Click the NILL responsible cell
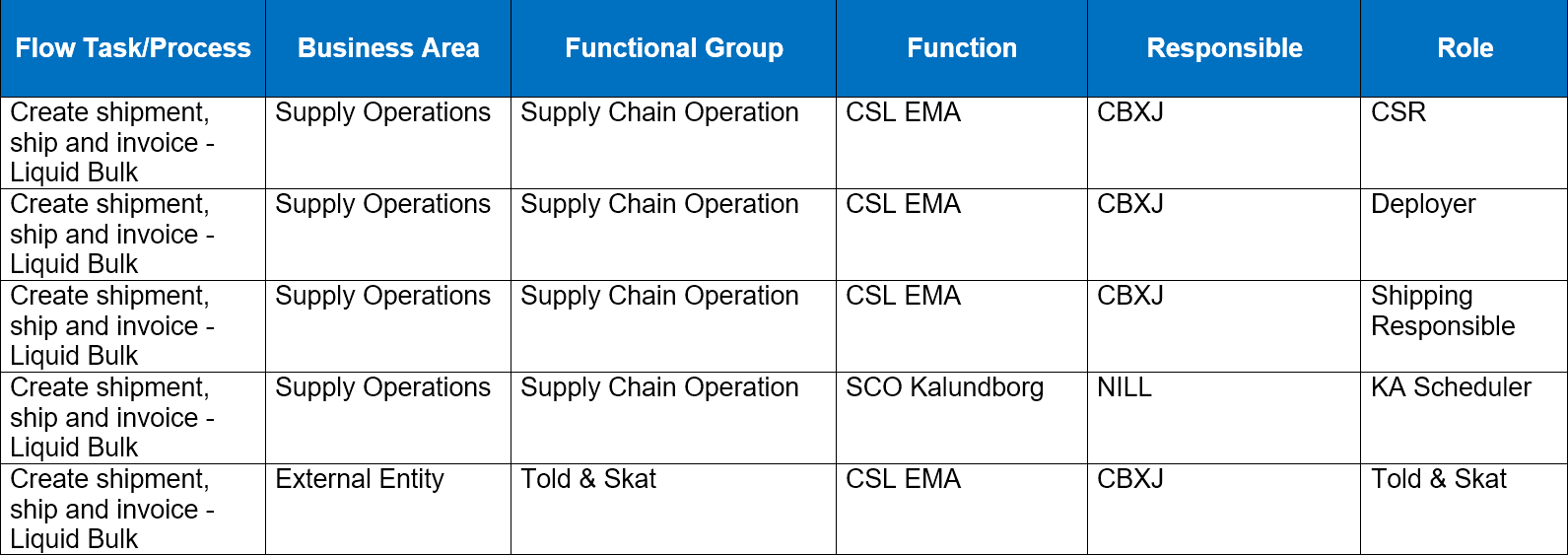Screen dimensions: 1568x555 click(1224, 418)
